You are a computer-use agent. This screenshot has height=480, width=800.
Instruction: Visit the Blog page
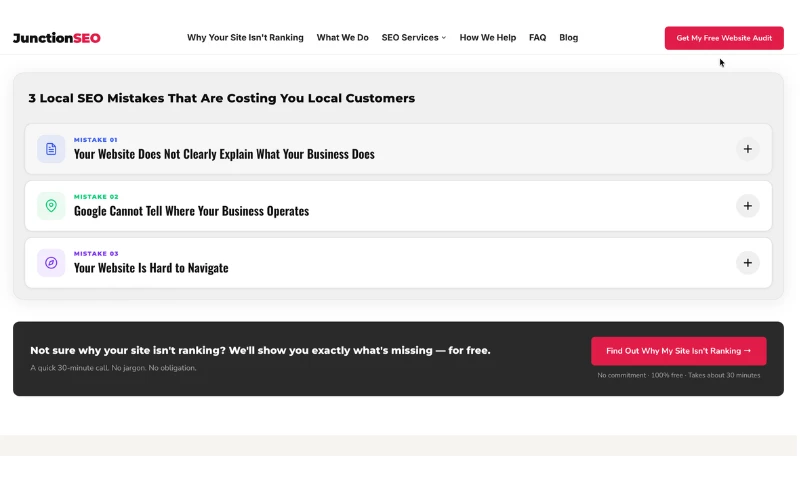click(x=568, y=38)
